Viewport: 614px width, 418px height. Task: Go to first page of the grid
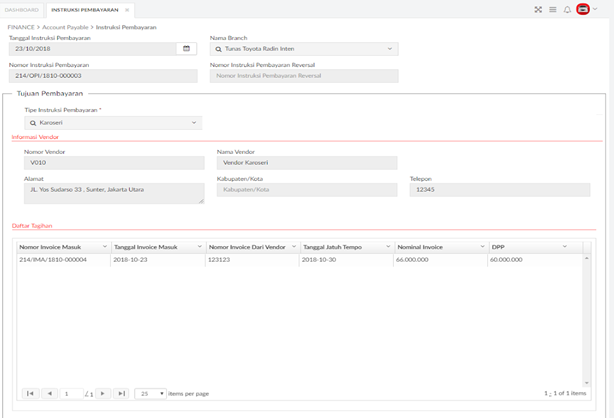[x=31, y=393]
